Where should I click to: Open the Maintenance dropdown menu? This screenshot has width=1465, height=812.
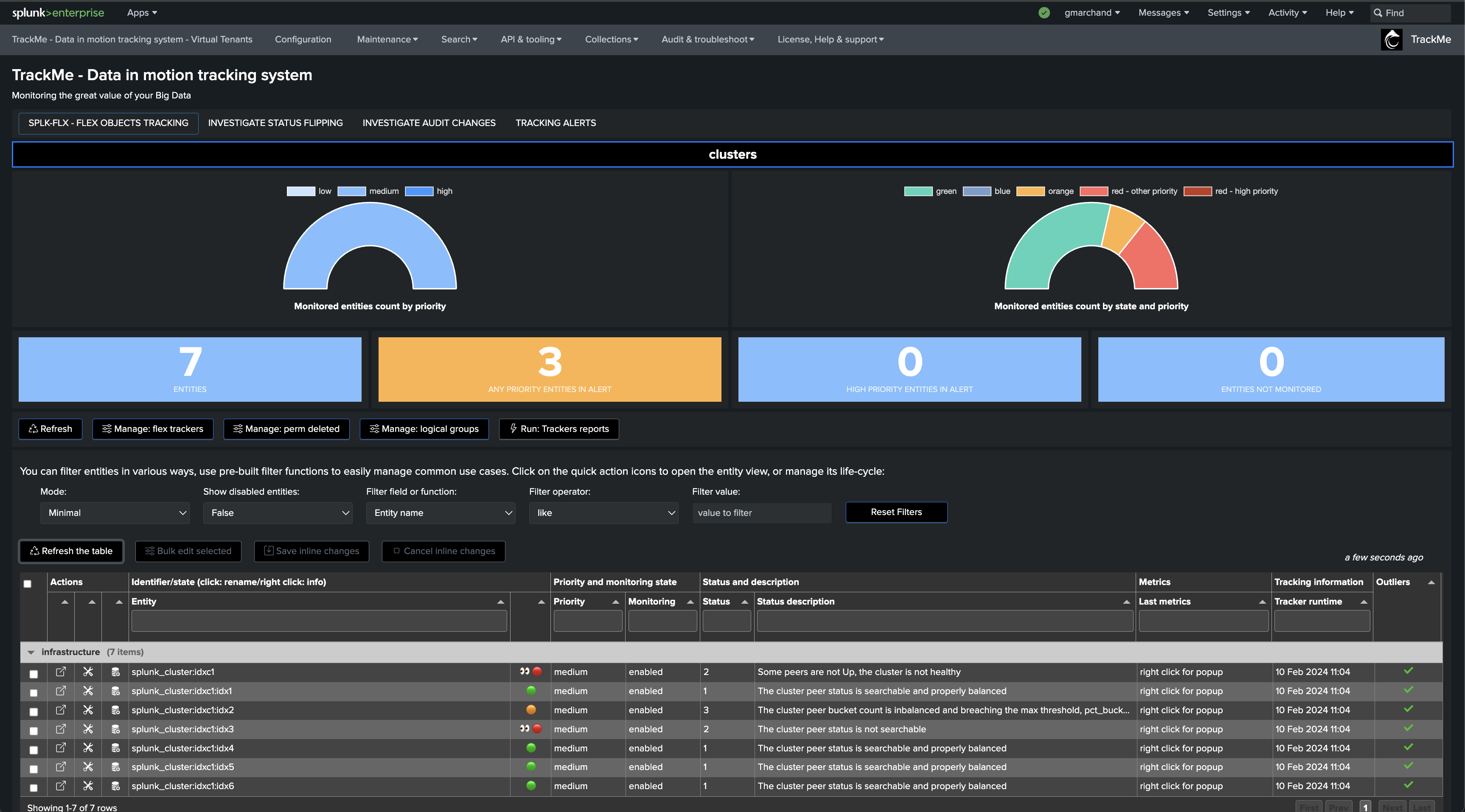click(387, 39)
